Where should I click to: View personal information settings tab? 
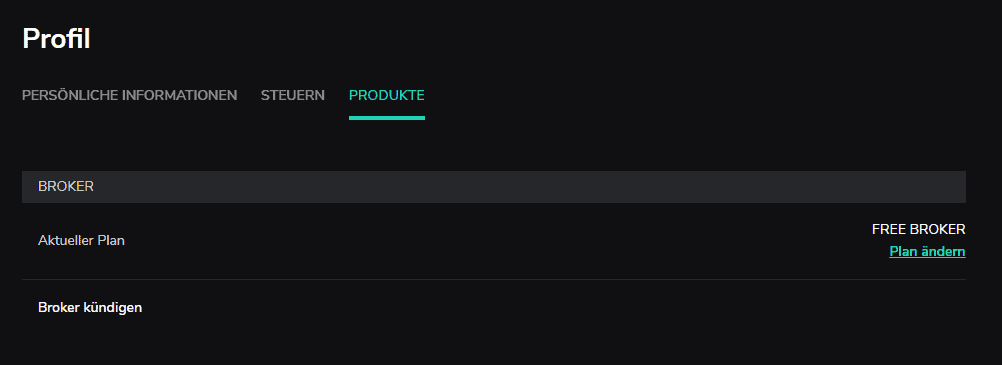pos(130,95)
